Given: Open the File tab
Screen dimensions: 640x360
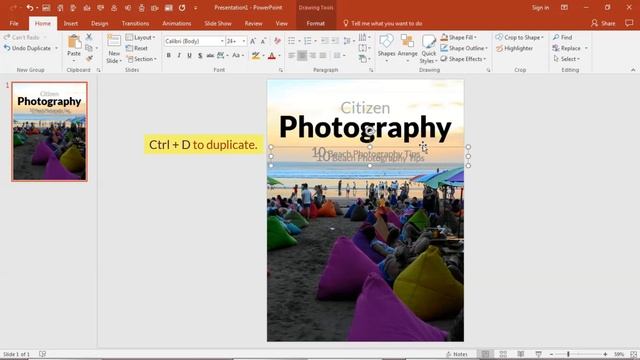Looking at the screenshot, I should click(x=14, y=23).
